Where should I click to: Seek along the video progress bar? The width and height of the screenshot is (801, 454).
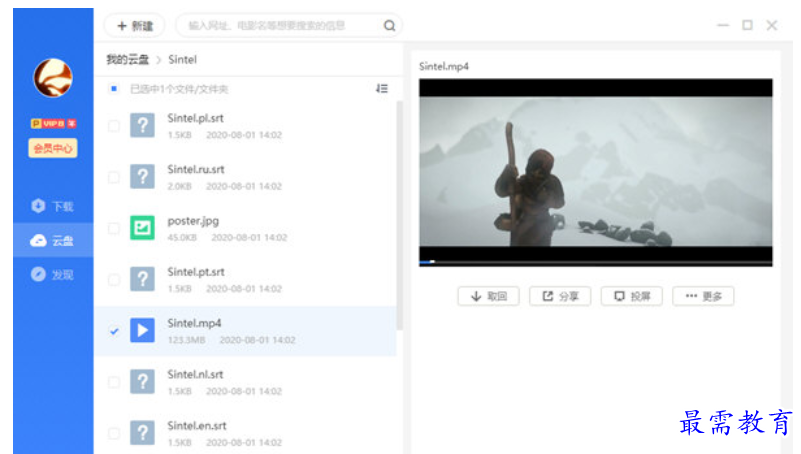point(596,262)
